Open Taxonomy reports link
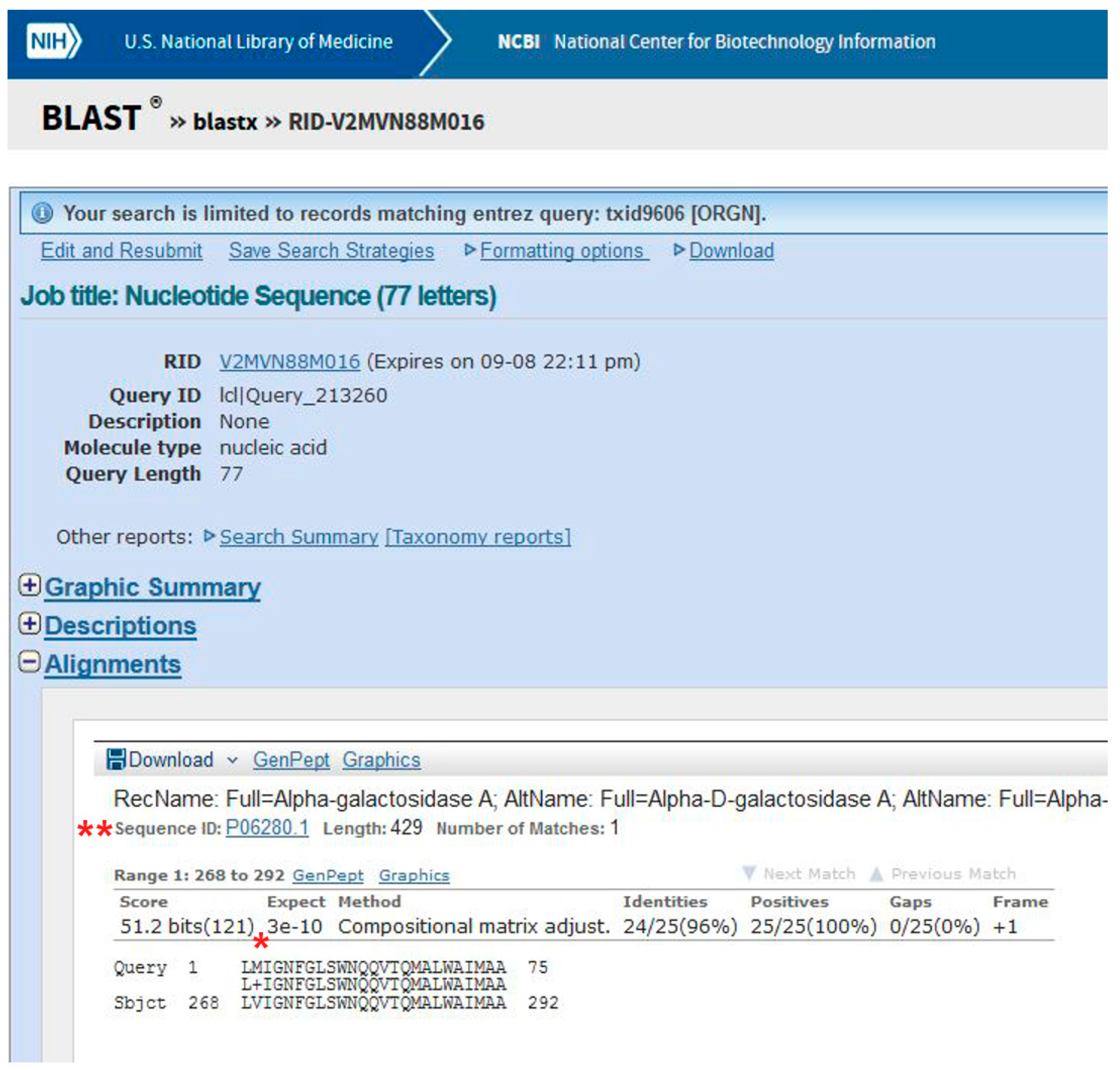This screenshot has width=1120, height=1070. (478, 537)
